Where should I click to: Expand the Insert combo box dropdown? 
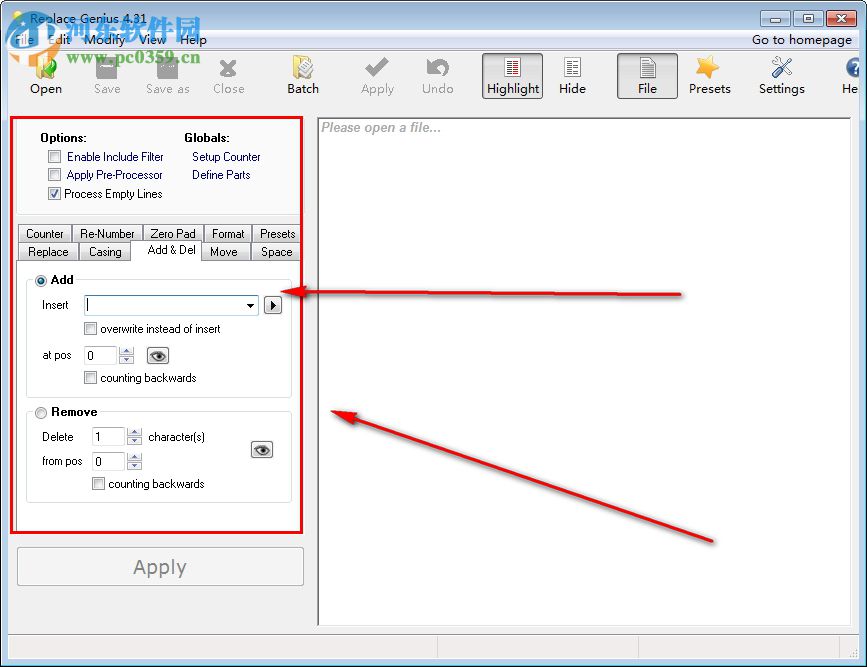pyautogui.click(x=250, y=305)
